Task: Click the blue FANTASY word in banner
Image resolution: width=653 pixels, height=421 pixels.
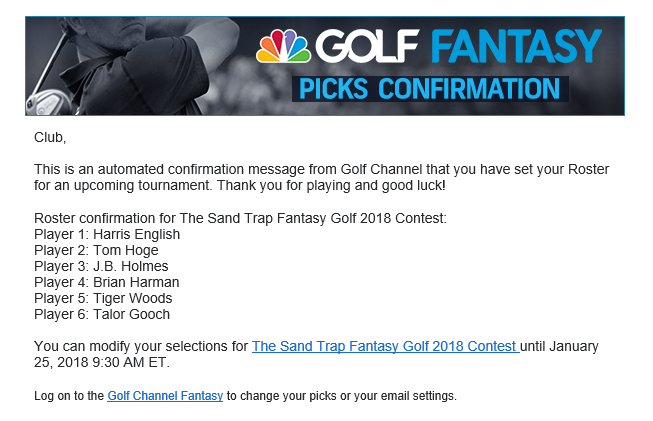Action: click(x=517, y=46)
